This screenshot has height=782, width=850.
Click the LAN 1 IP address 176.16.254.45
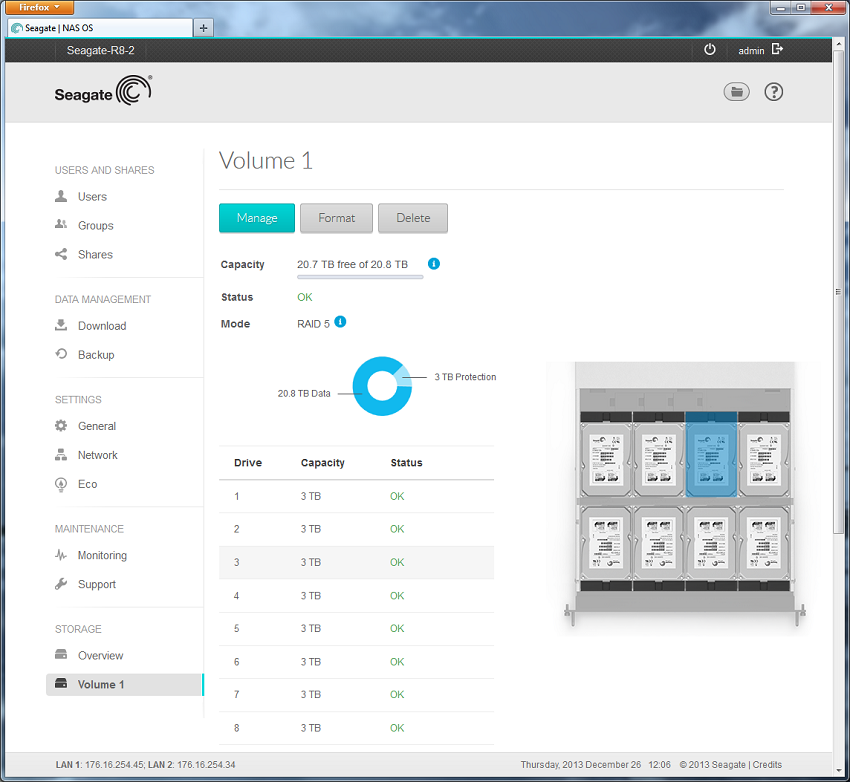click(114, 765)
